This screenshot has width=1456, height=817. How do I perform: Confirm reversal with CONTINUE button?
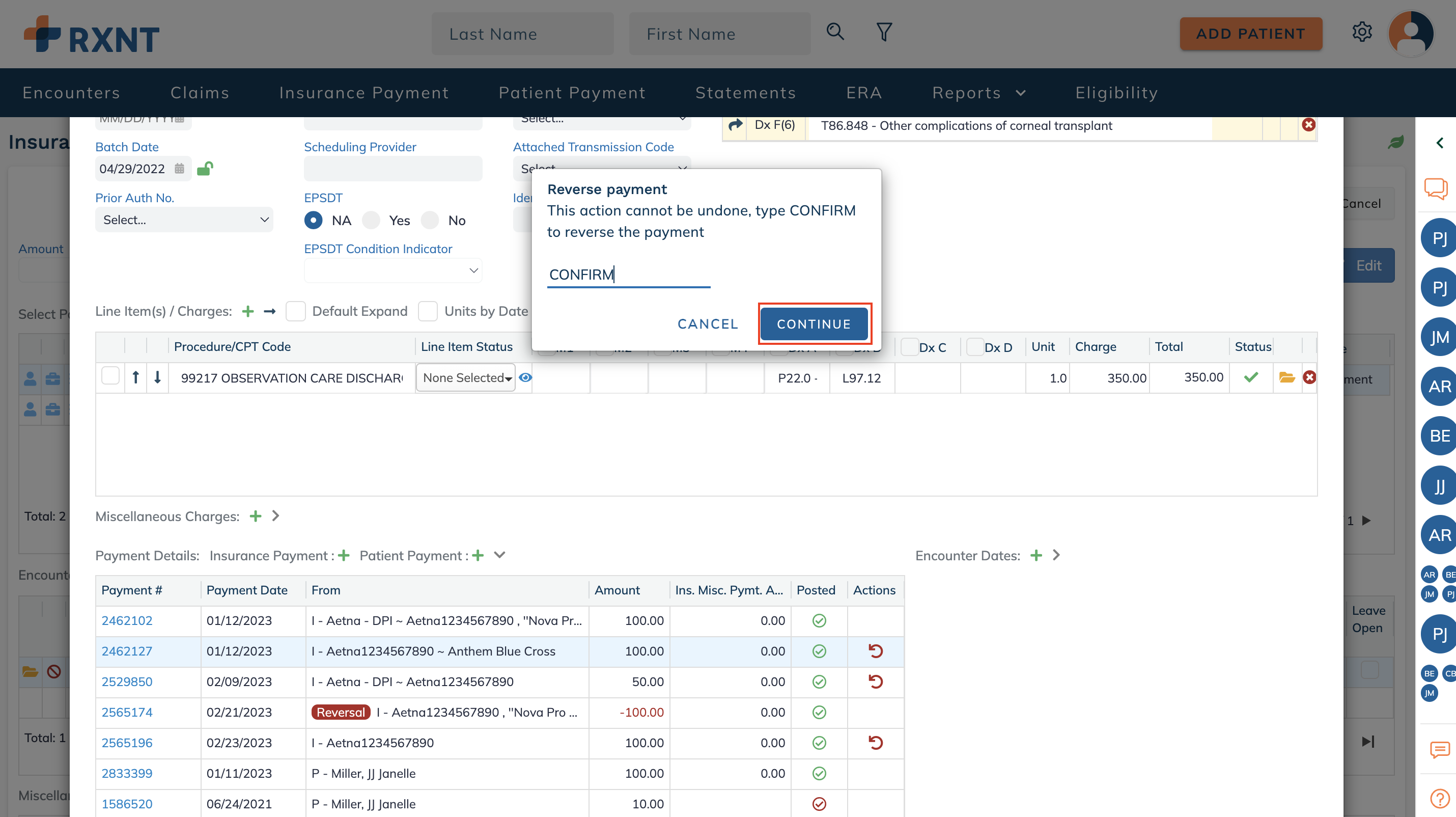pos(814,323)
